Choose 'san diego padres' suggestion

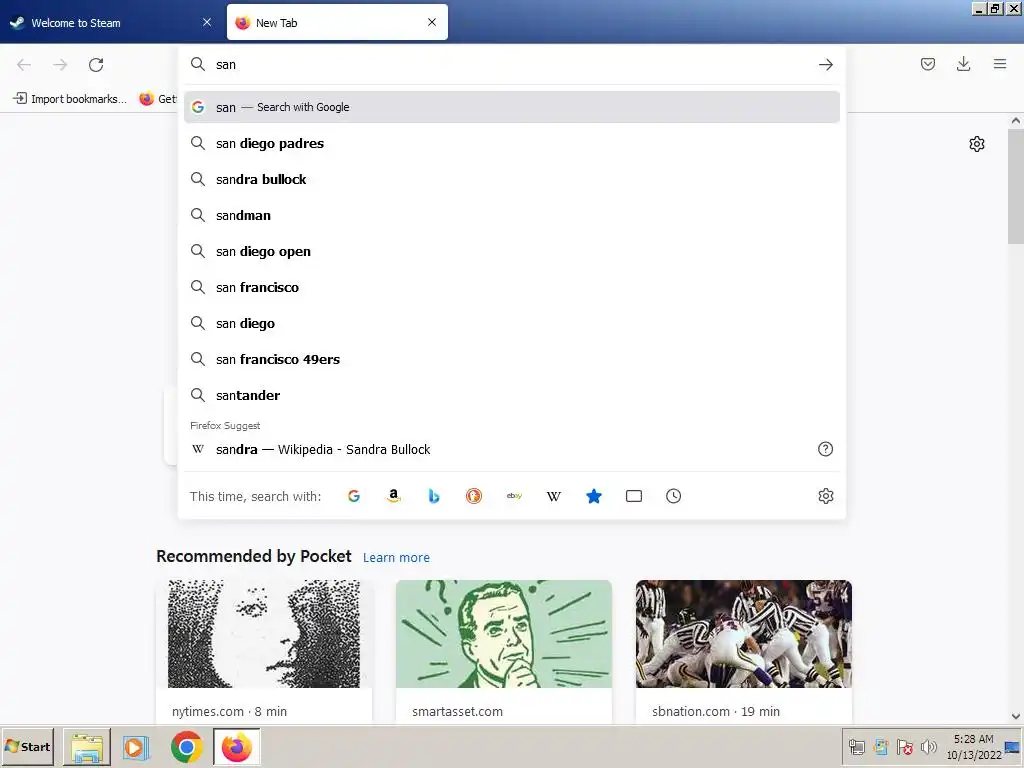tap(511, 144)
